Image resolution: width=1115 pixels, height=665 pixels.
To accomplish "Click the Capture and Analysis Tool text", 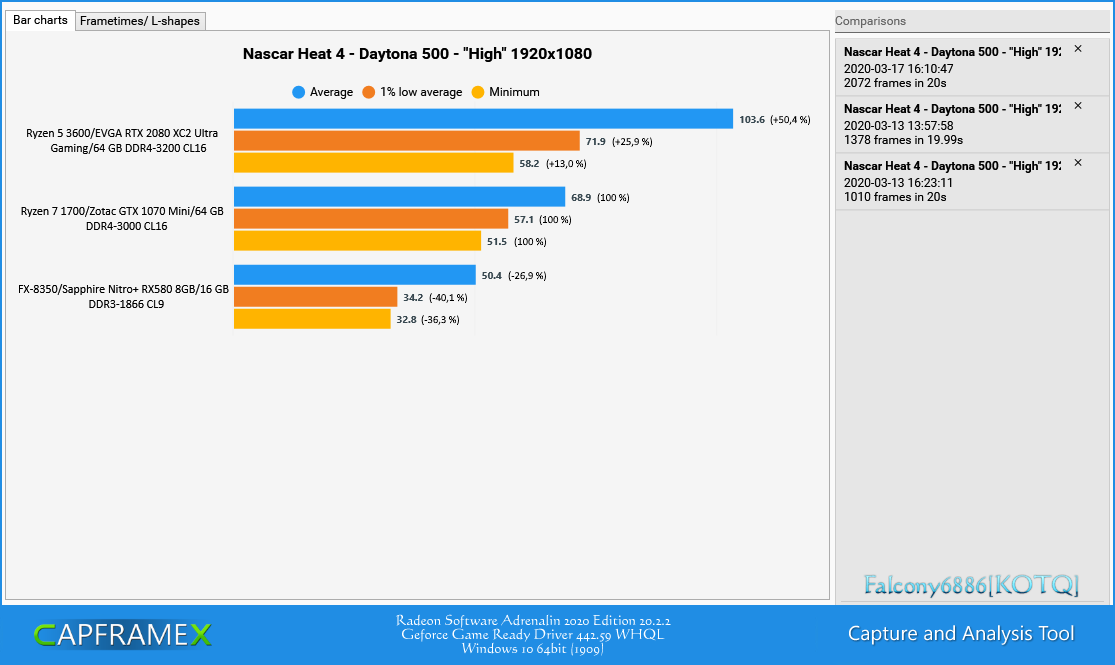I will click(x=961, y=634).
